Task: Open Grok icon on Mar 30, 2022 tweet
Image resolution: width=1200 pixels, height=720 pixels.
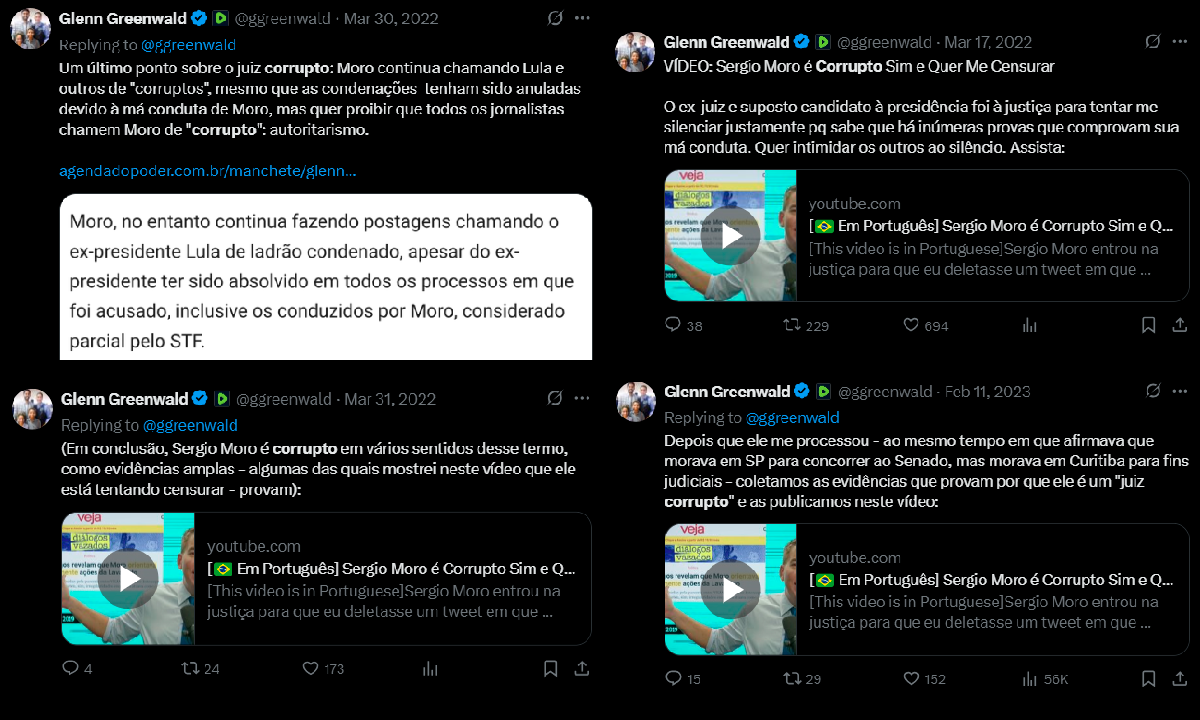Action: click(x=555, y=18)
